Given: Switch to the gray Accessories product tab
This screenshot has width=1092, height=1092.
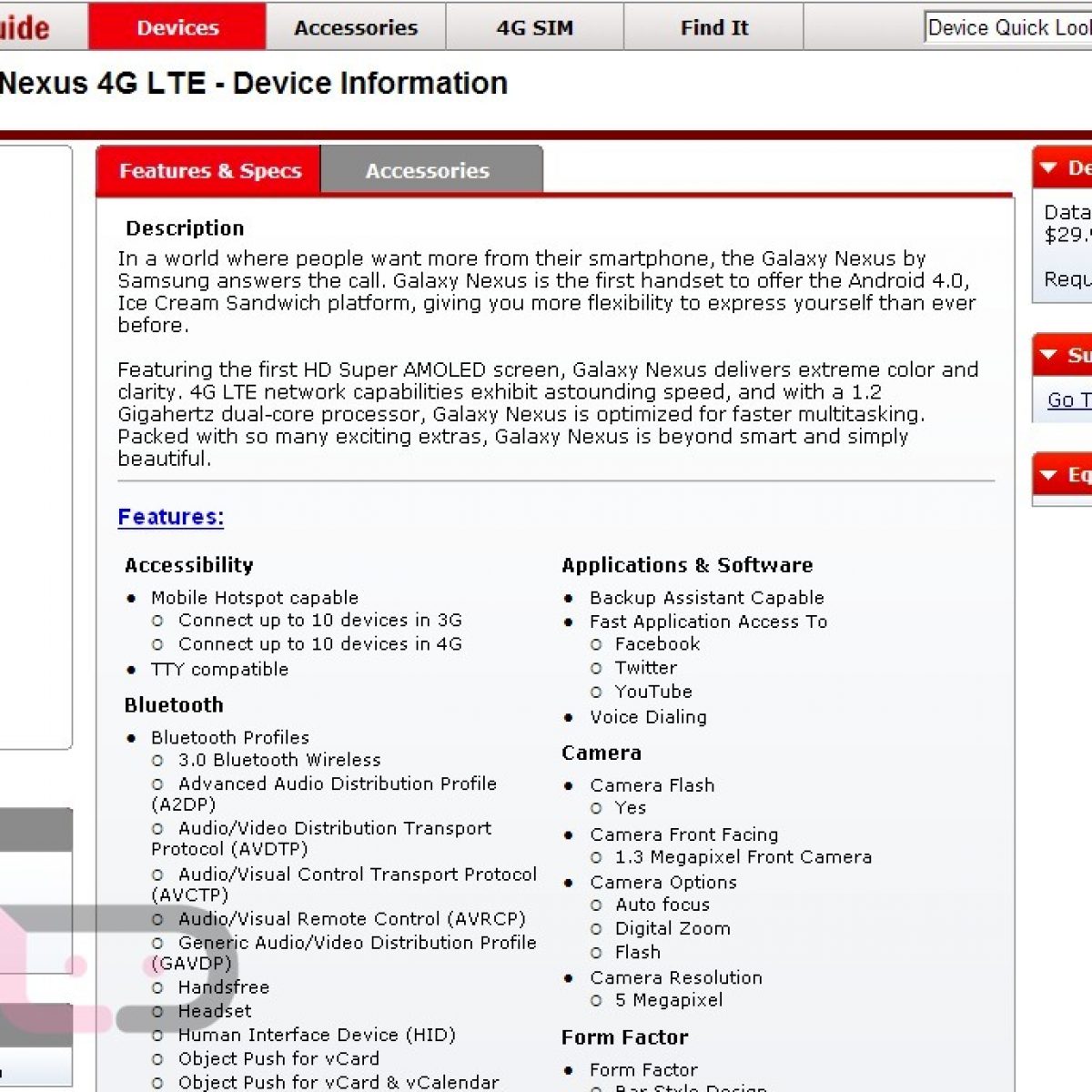Looking at the screenshot, I should [428, 171].
